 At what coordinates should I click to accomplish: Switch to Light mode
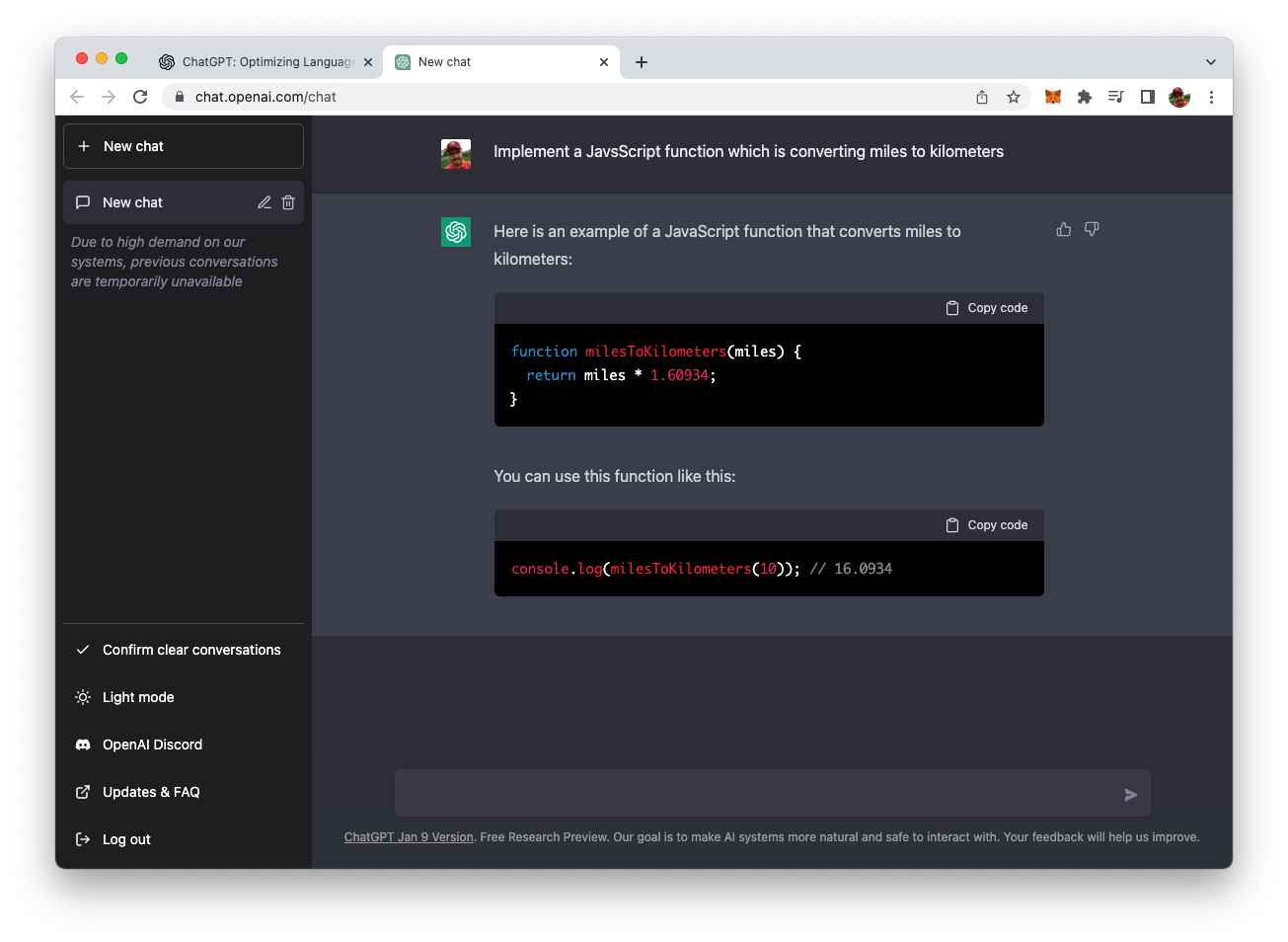click(184, 697)
